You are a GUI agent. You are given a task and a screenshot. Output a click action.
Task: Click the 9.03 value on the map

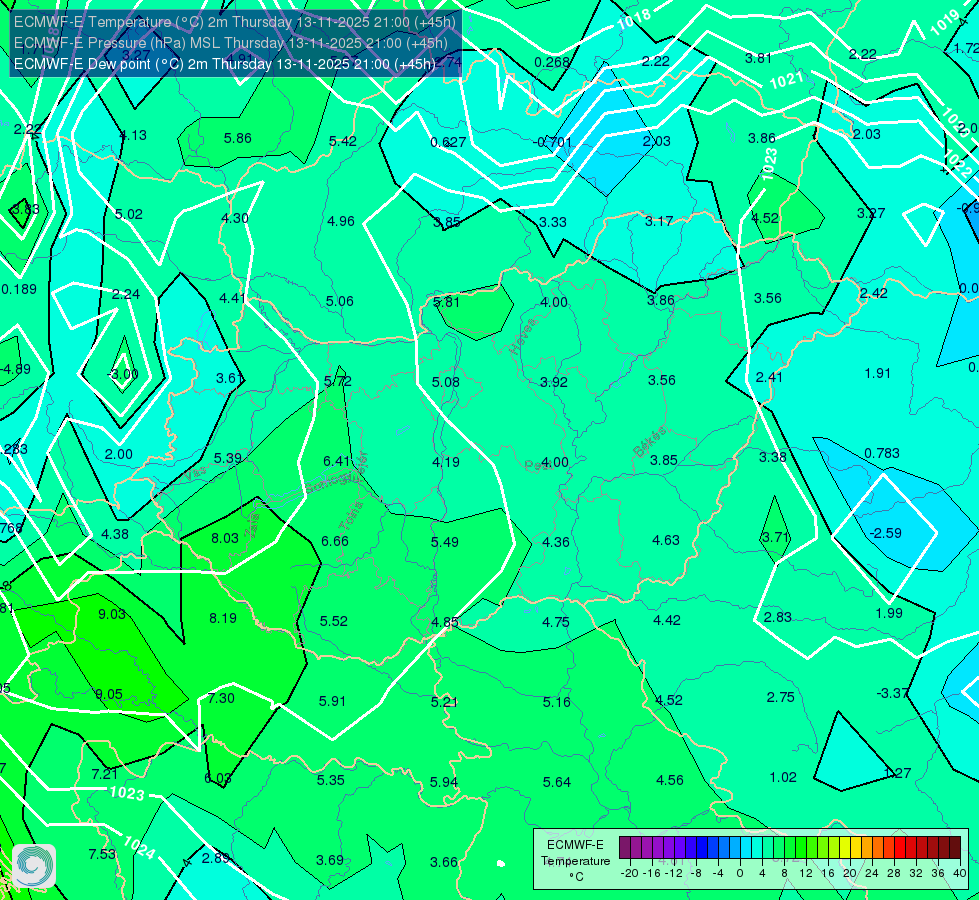pyautogui.click(x=112, y=614)
